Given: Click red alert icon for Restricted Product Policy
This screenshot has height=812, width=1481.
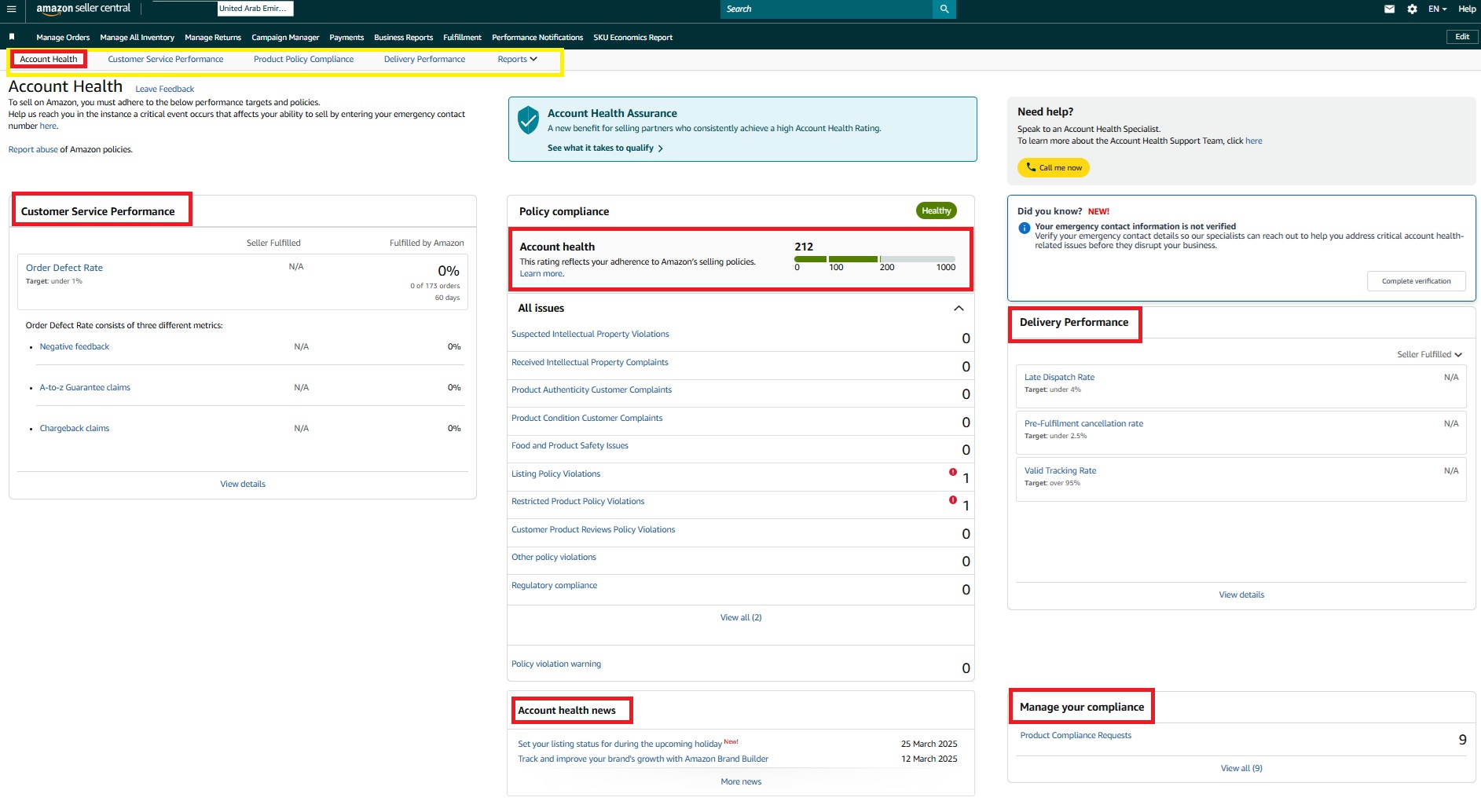Looking at the screenshot, I should 953,499.
